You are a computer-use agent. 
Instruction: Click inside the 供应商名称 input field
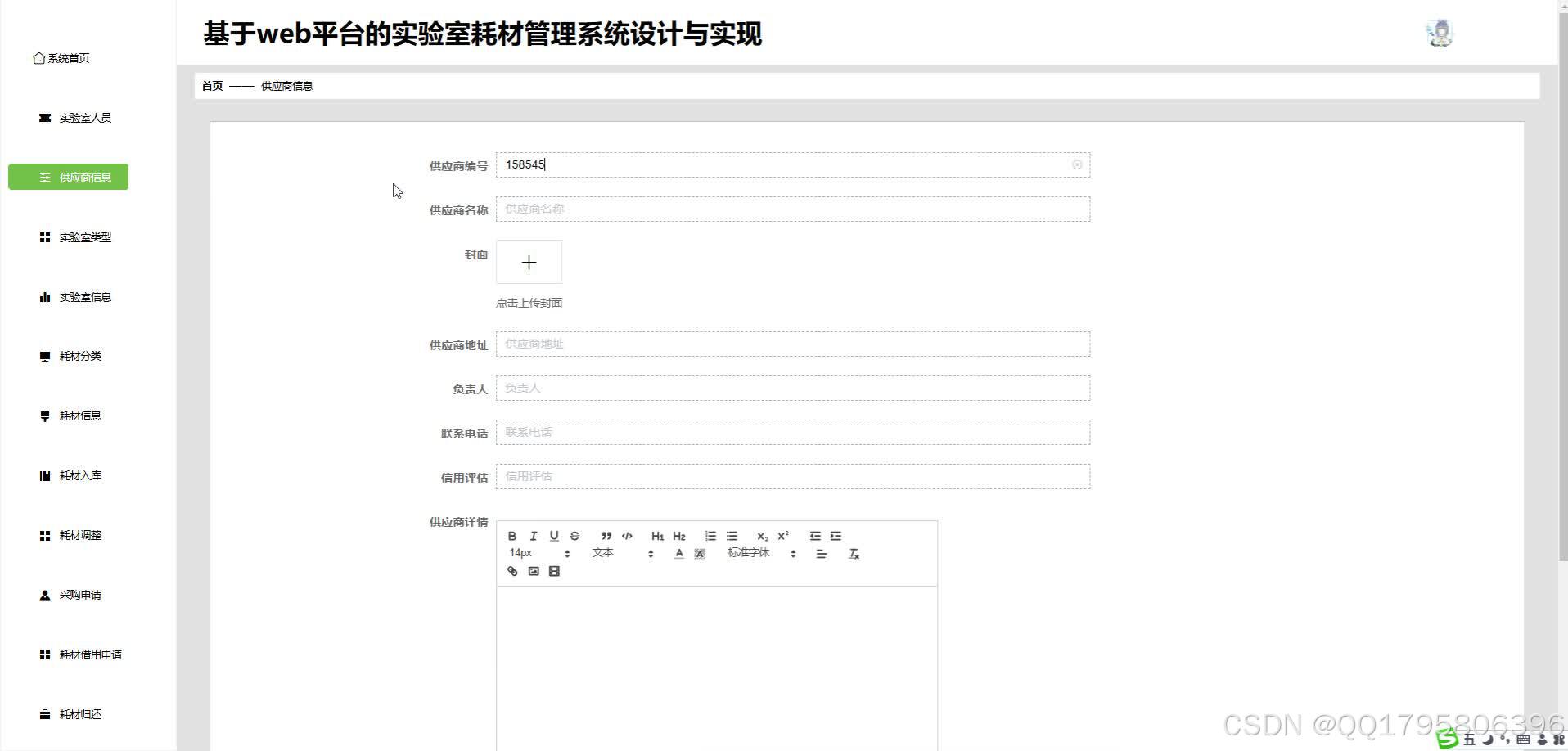791,209
